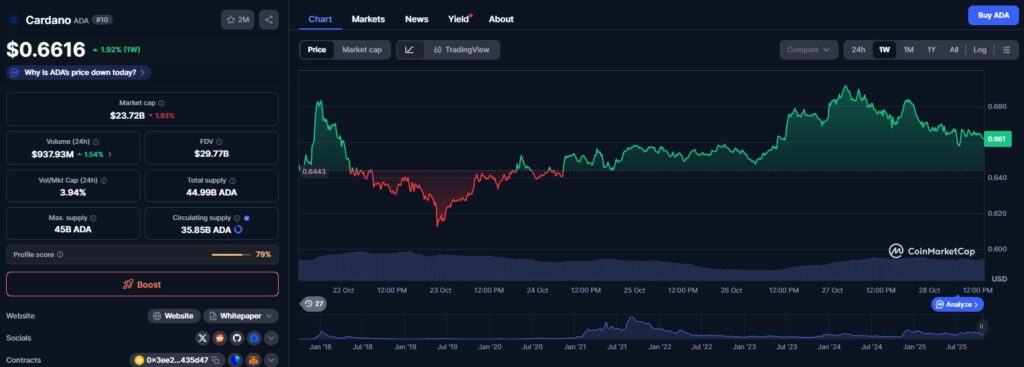Set chart range to 1M
This screenshot has width=1024, height=367.
pos(908,50)
